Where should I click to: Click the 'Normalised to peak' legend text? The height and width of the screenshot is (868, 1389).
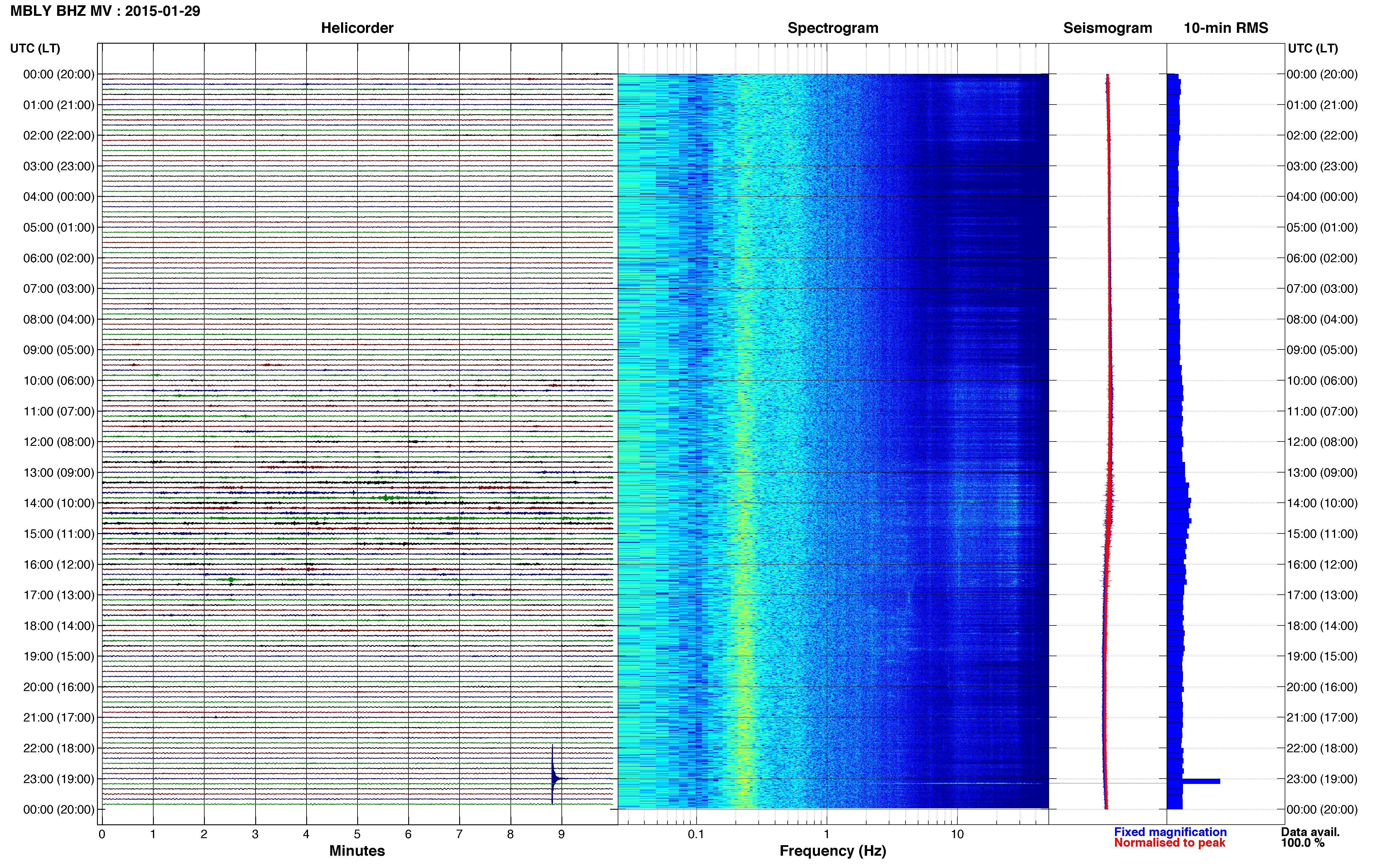tap(1170, 843)
